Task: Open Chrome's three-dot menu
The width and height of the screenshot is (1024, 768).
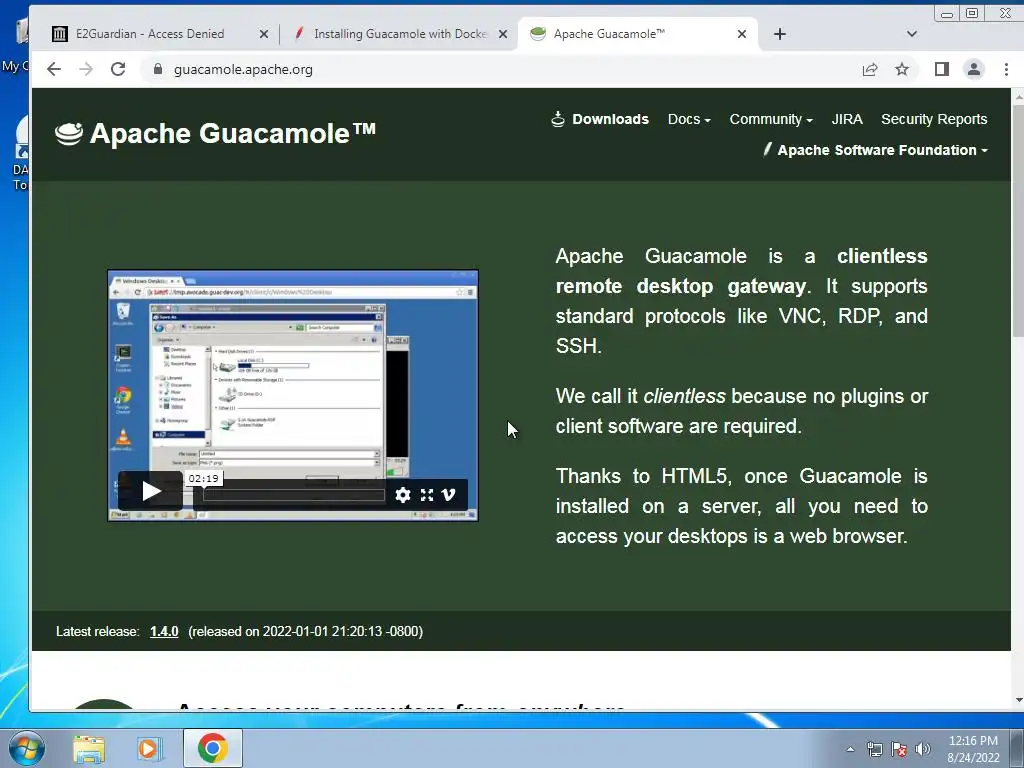Action: pos(1006,69)
